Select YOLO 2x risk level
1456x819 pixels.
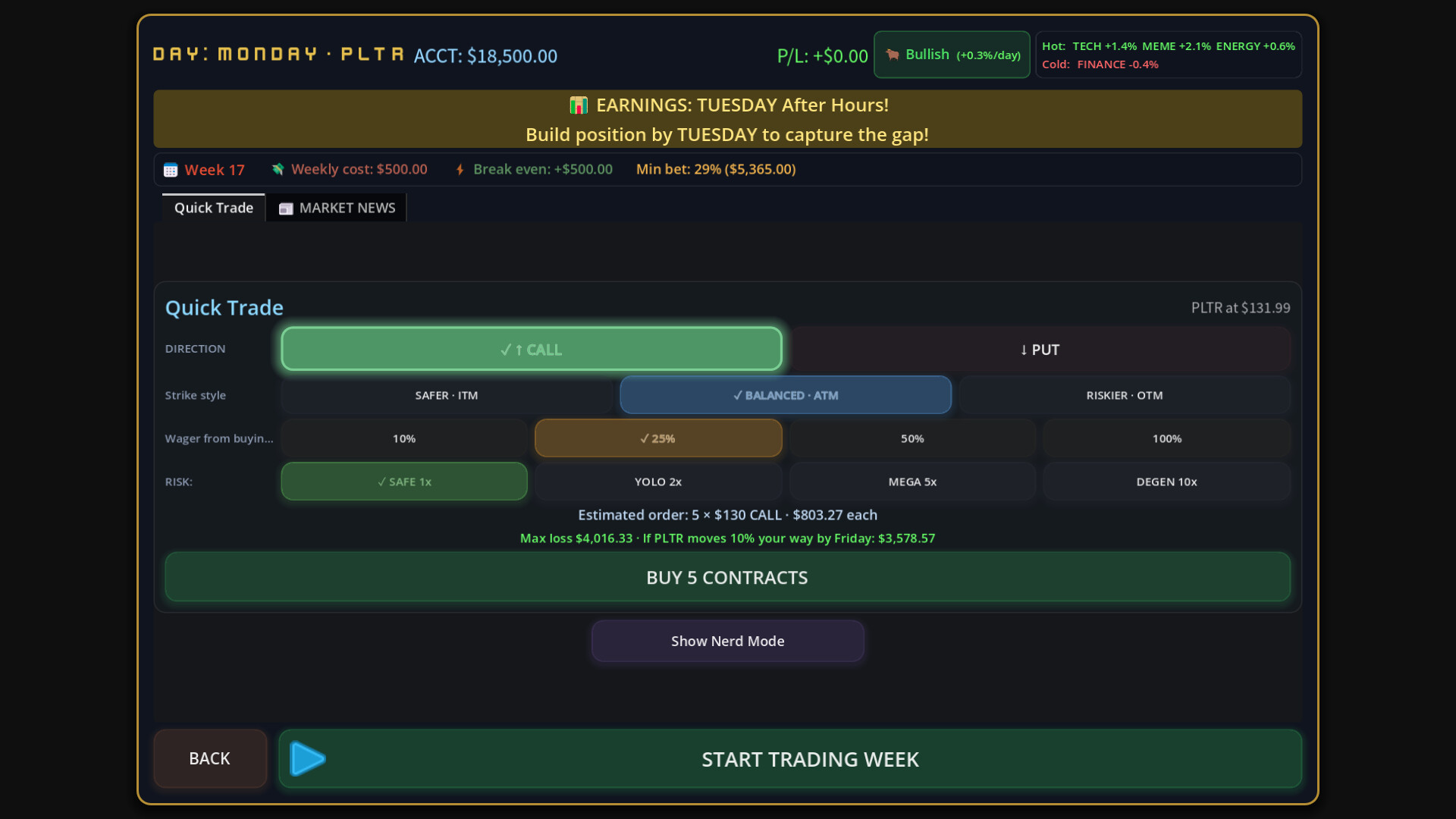point(658,482)
